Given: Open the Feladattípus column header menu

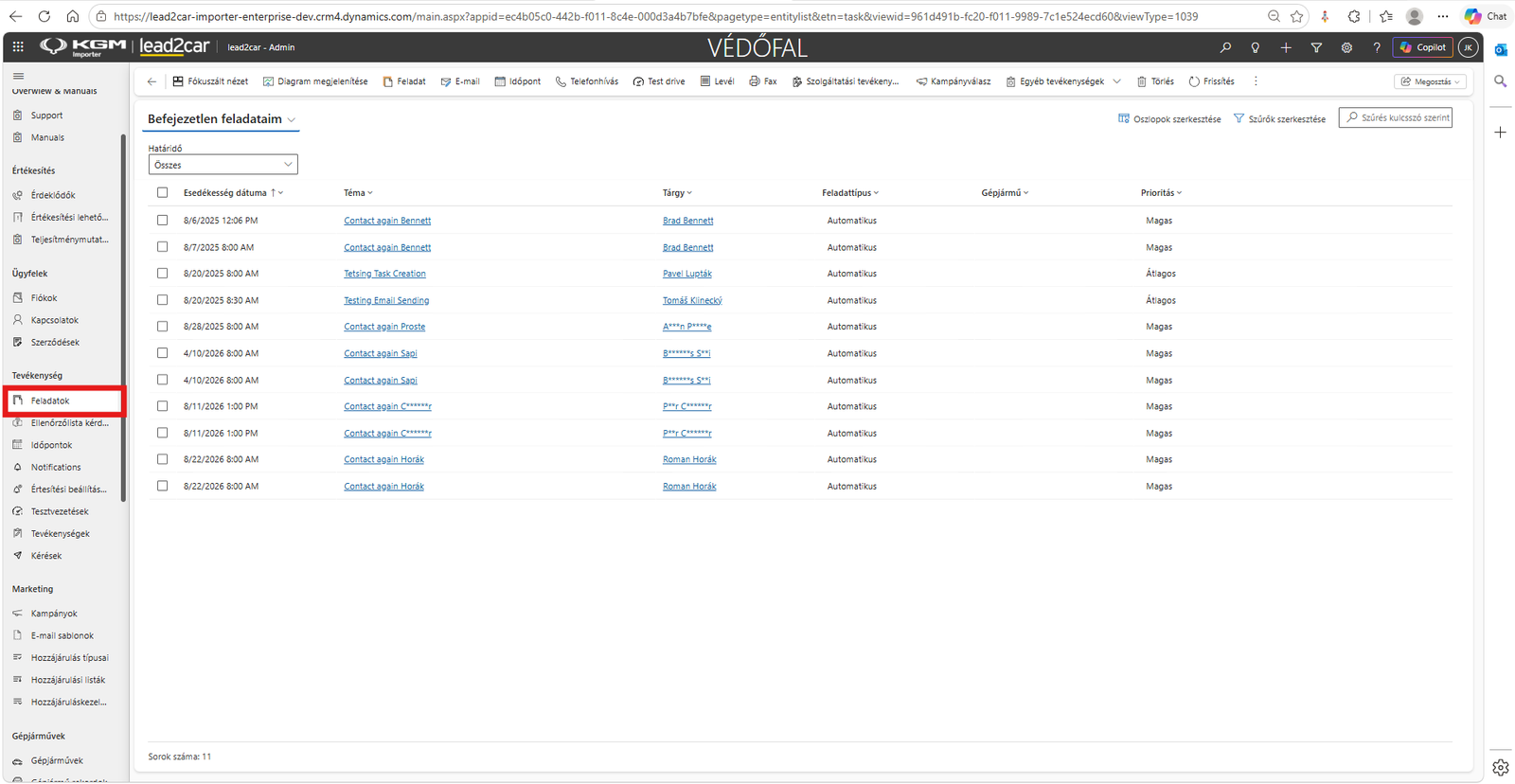Looking at the screenshot, I should 850,192.
